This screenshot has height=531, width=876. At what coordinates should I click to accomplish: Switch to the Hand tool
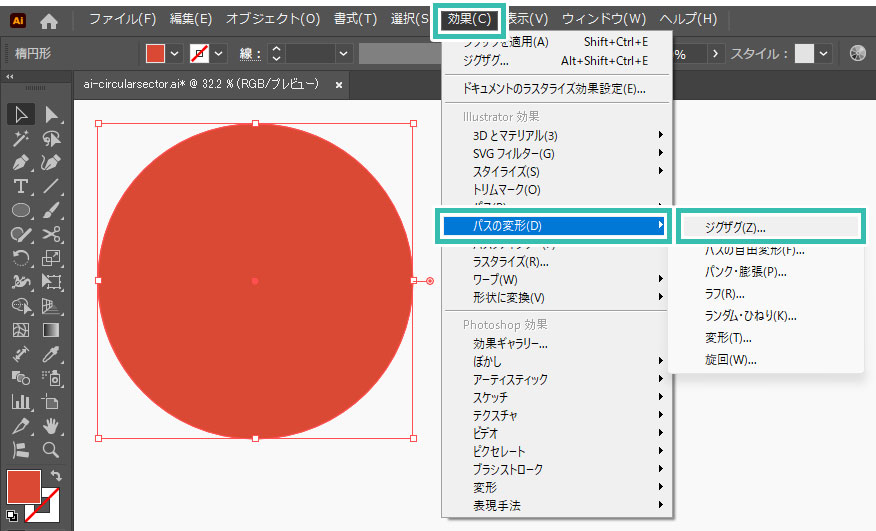(51, 426)
